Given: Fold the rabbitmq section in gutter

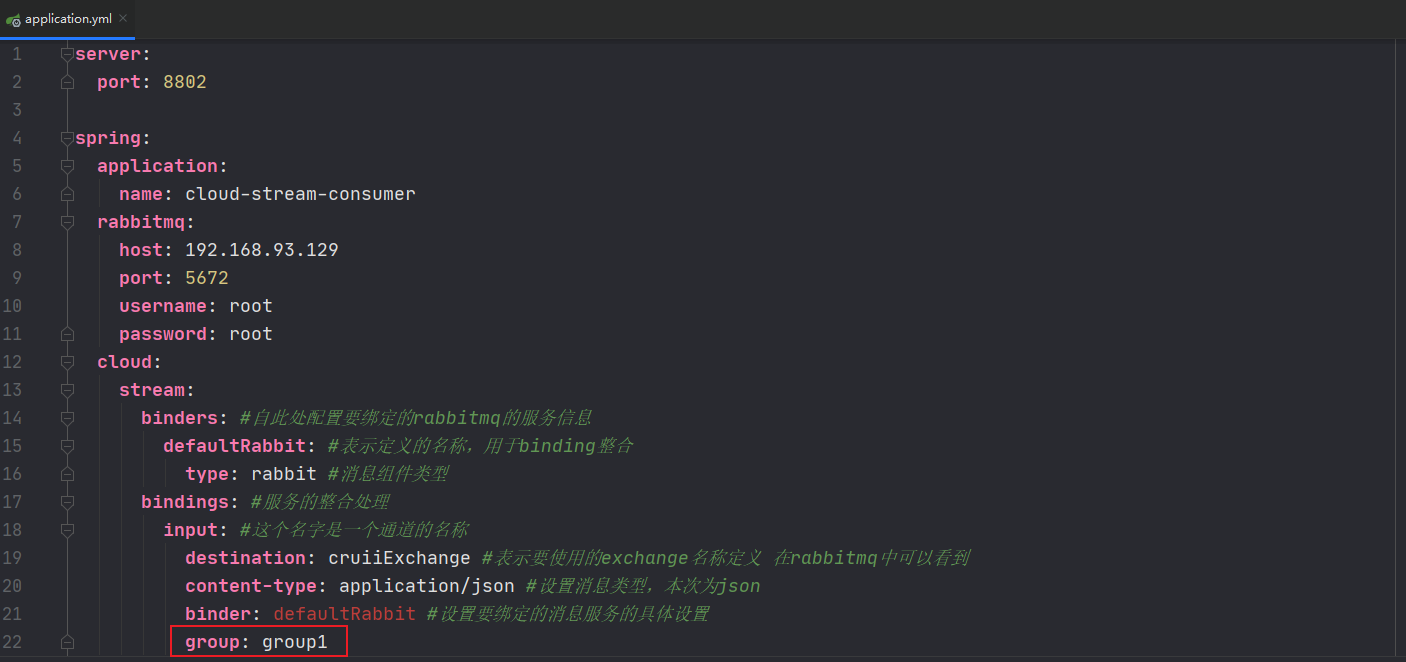Looking at the screenshot, I should (x=67, y=222).
